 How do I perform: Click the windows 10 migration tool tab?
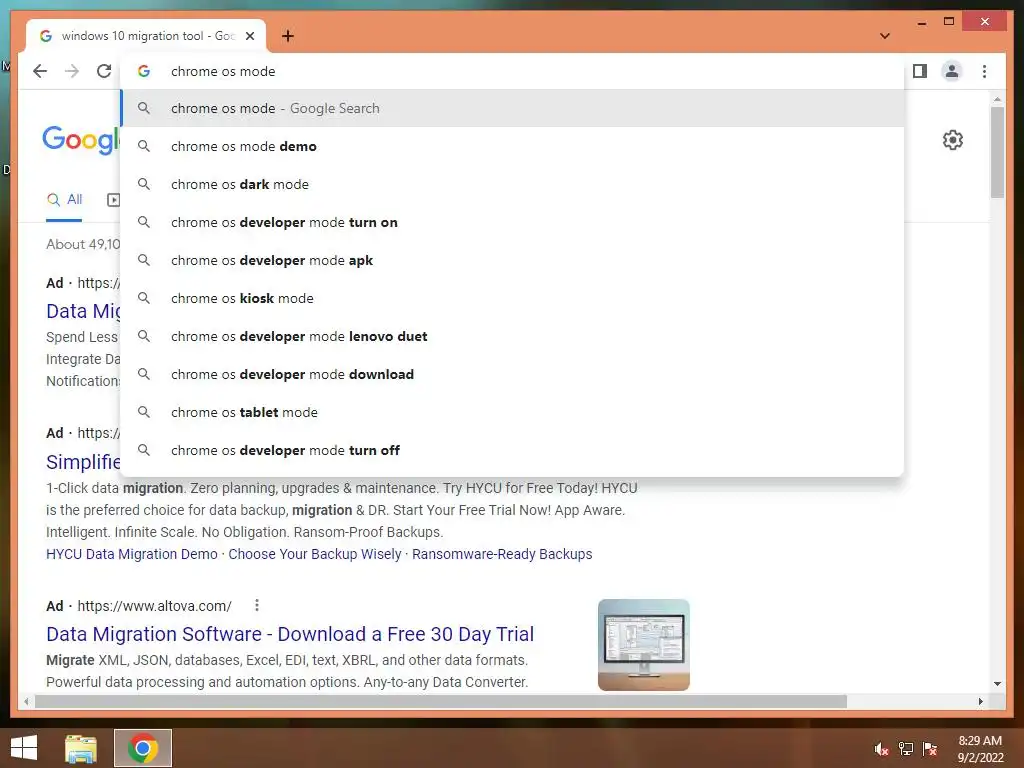(x=146, y=36)
